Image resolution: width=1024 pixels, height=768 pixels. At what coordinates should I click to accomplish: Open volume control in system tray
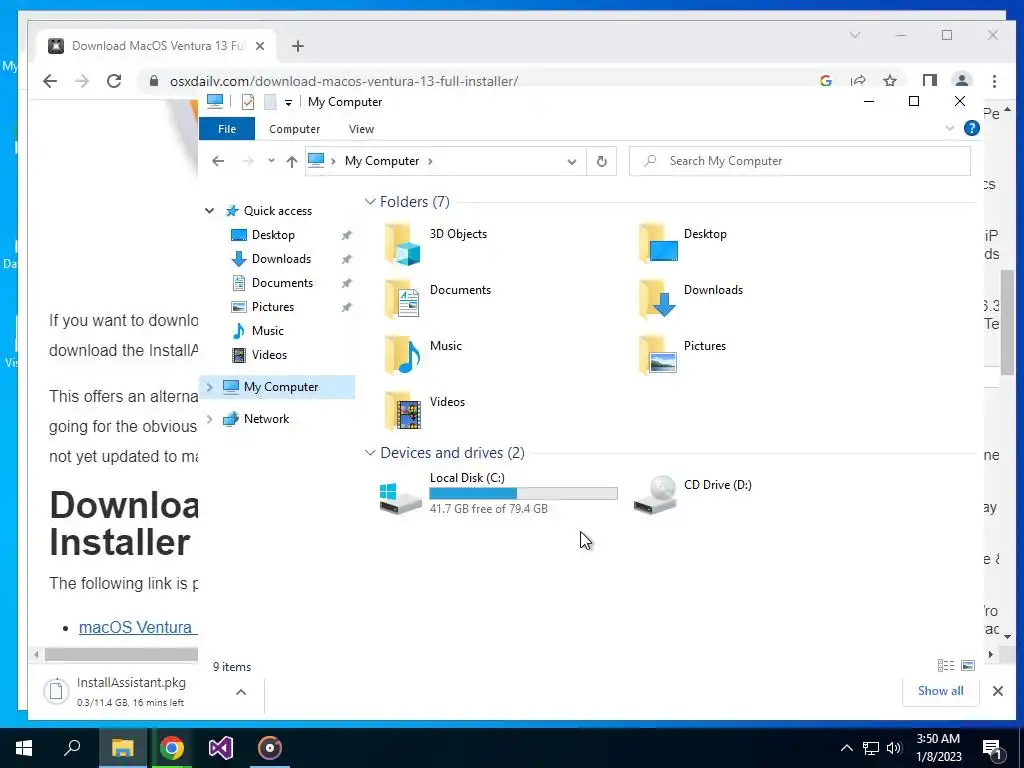point(894,748)
